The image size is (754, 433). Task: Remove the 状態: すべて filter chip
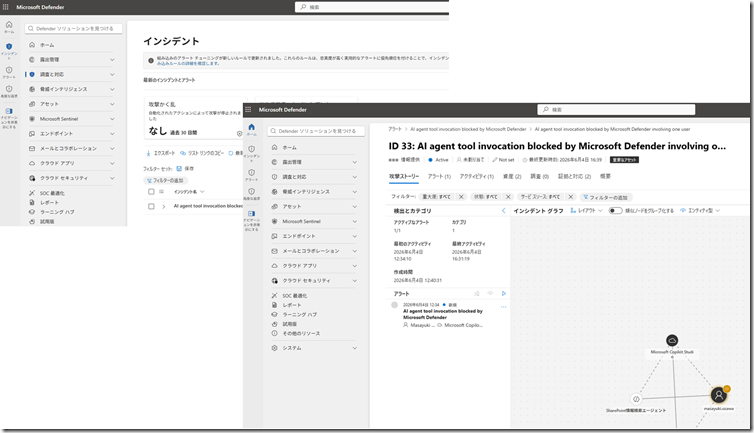click(x=508, y=197)
